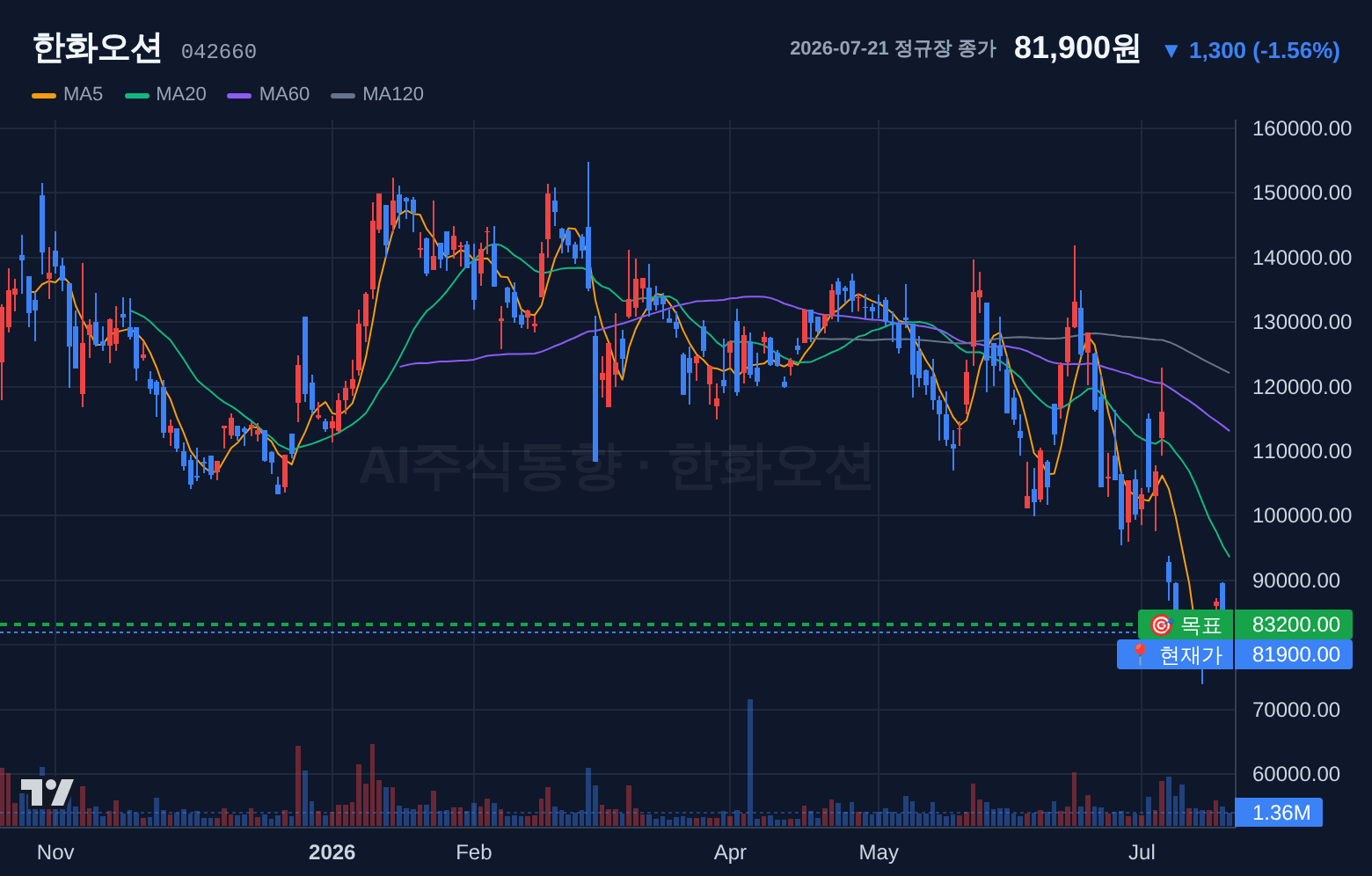Click the closing price 81,900원
The height and width of the screenshot is (876, 1372).
tap(1077, 47)
